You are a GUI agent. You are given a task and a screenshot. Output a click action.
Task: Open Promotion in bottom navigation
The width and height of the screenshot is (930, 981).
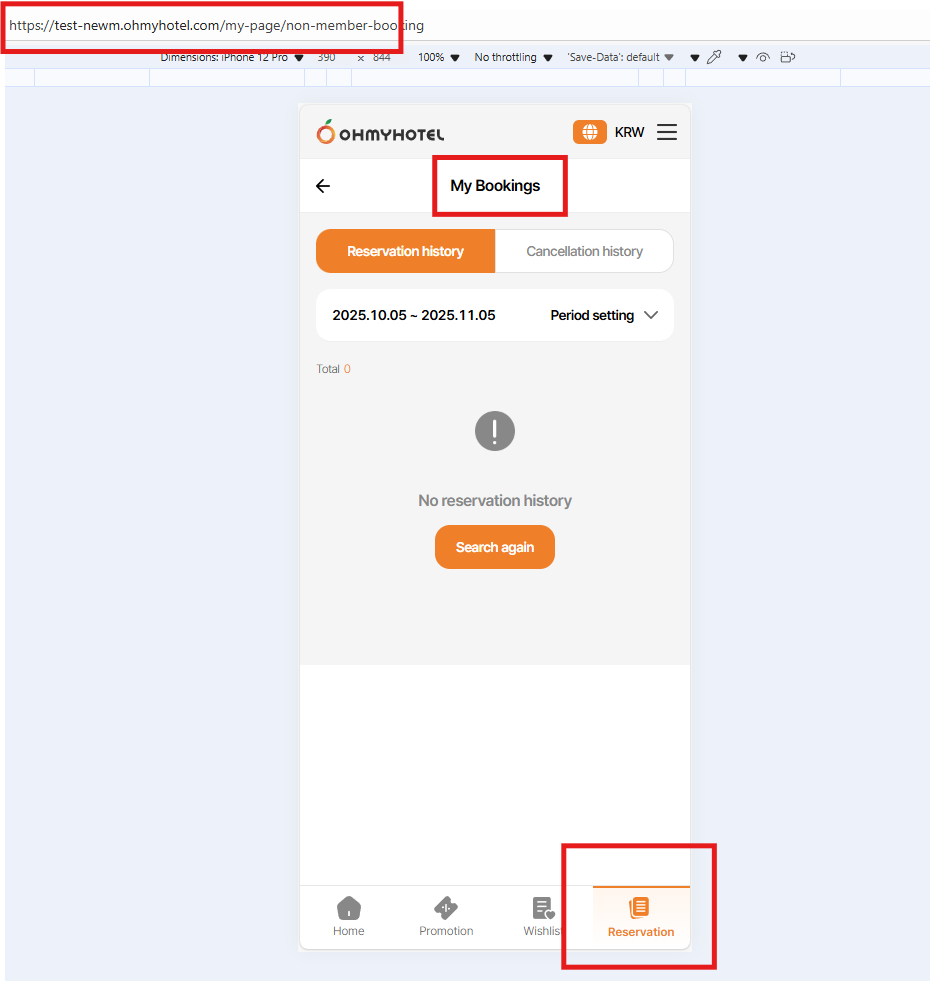coord(446,917)
